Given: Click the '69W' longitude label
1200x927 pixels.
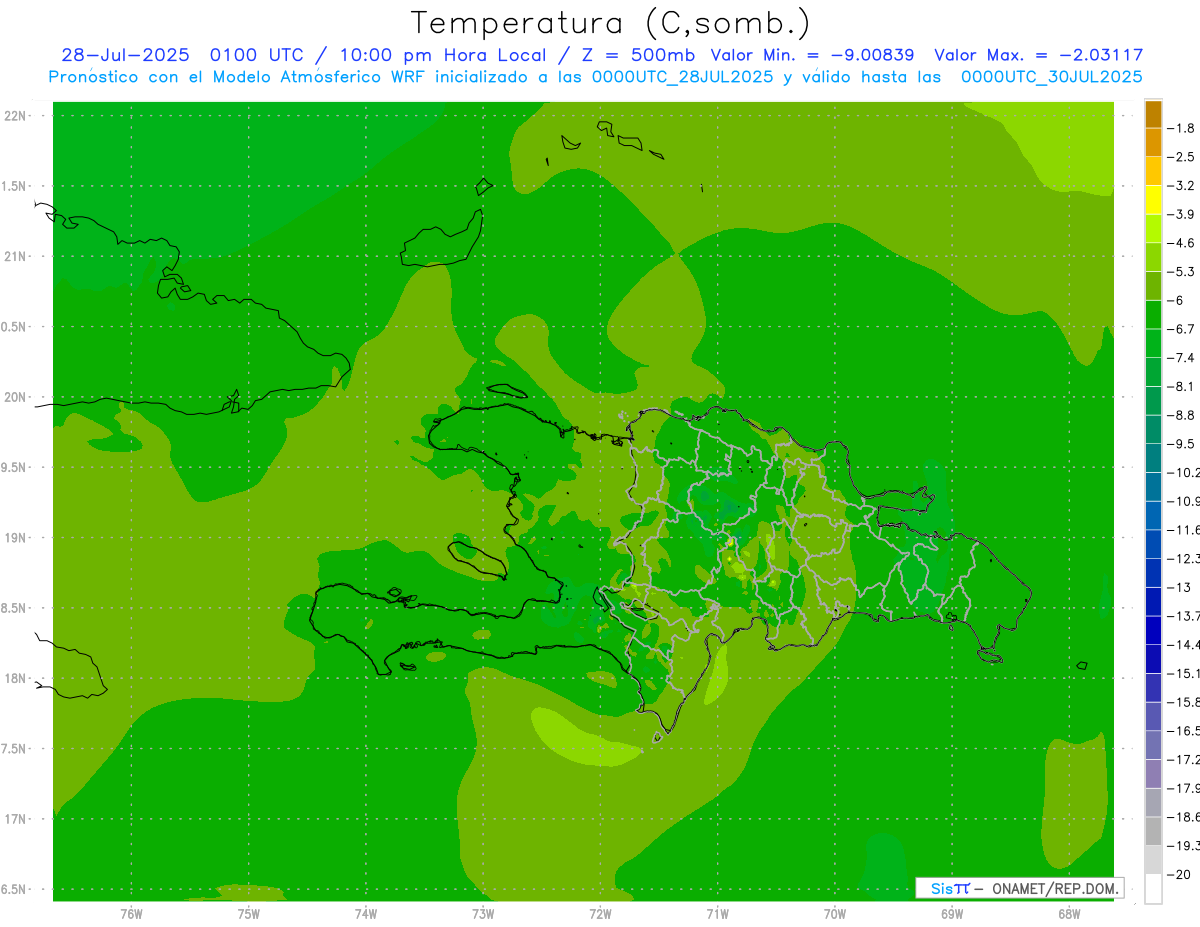Looking at the screenshot, I should coord(952,914).
